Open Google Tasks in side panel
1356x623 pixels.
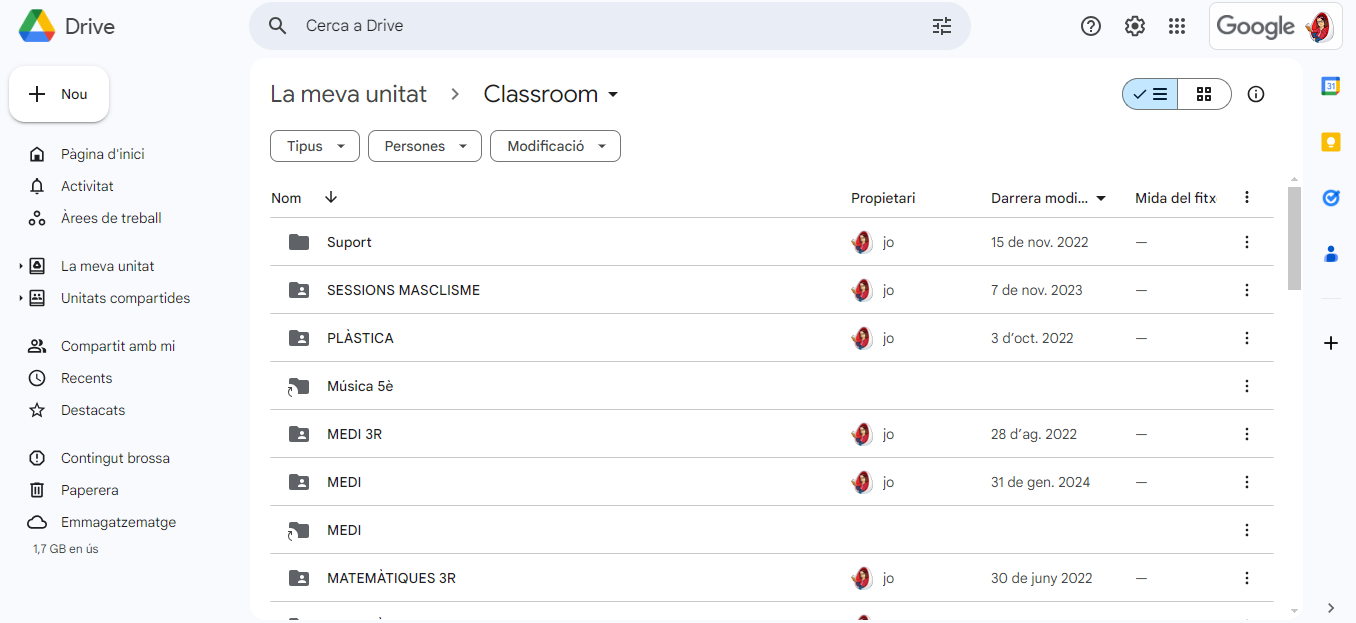coord(1331,198)
